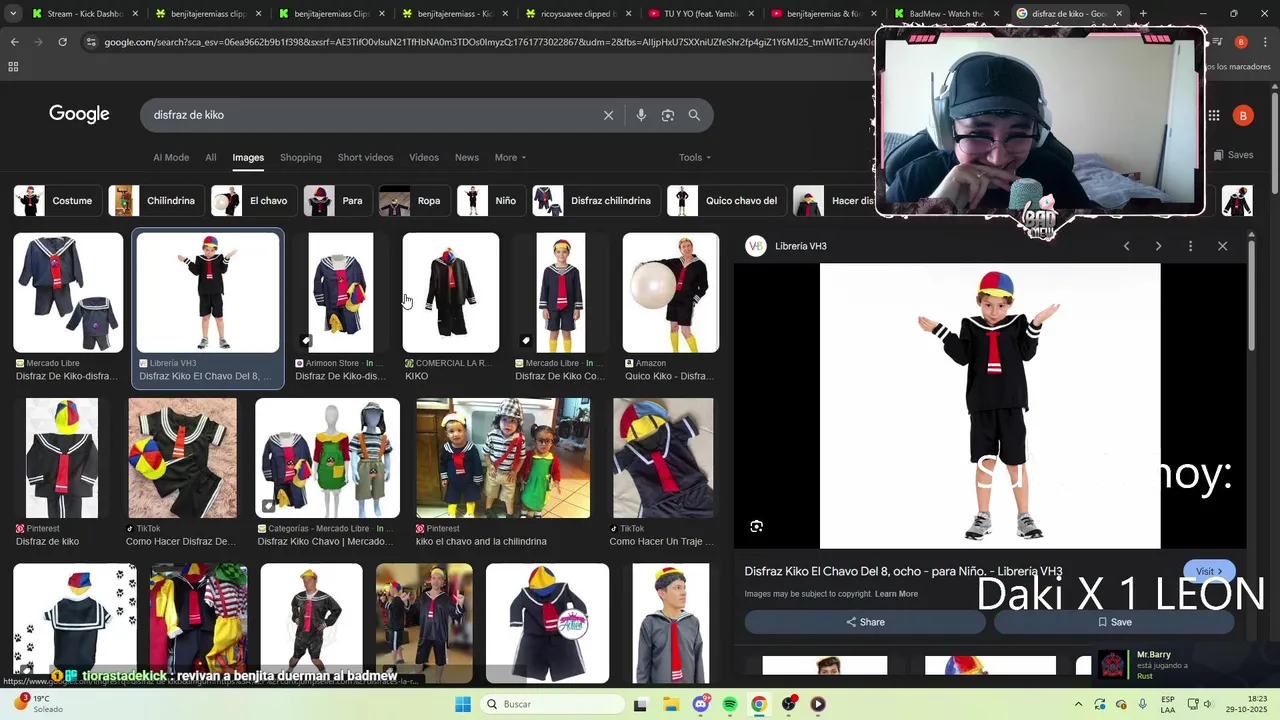The height and width of the screenshot is (720, 1280).
Task: Share the previewed image
Action: point(865,622)
